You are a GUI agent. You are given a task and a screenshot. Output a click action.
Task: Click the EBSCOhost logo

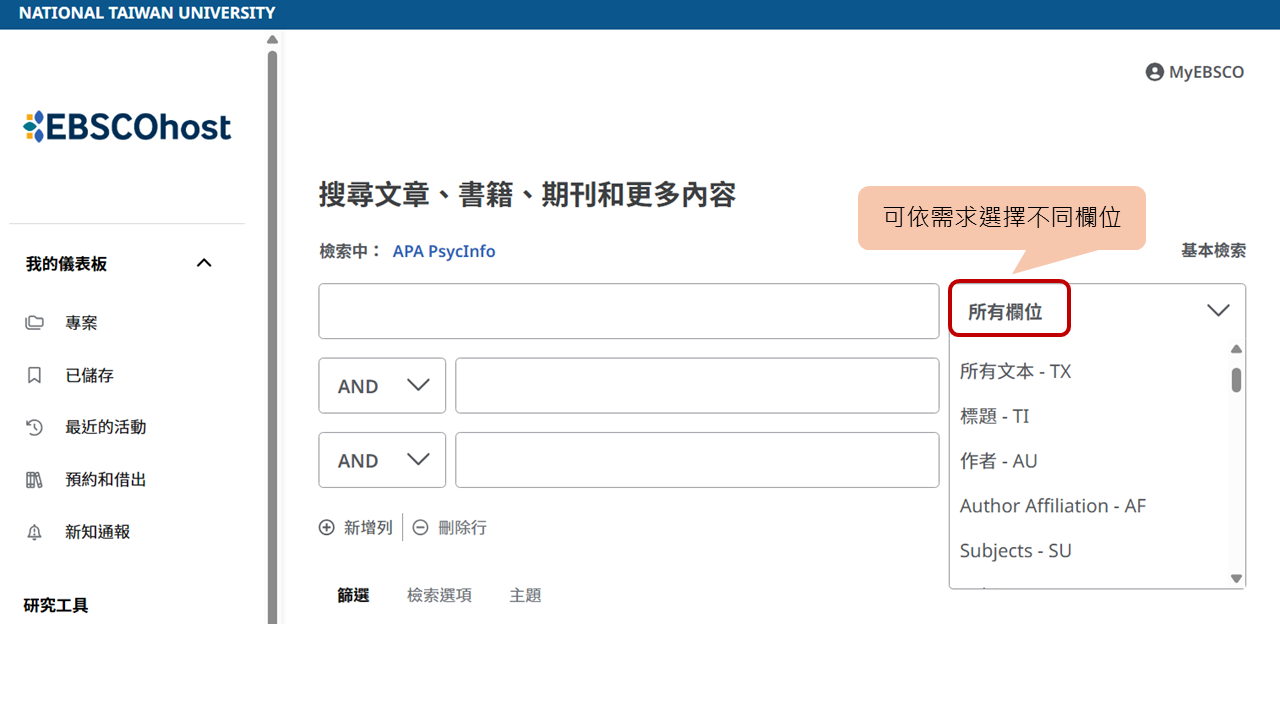click(127, 127)
